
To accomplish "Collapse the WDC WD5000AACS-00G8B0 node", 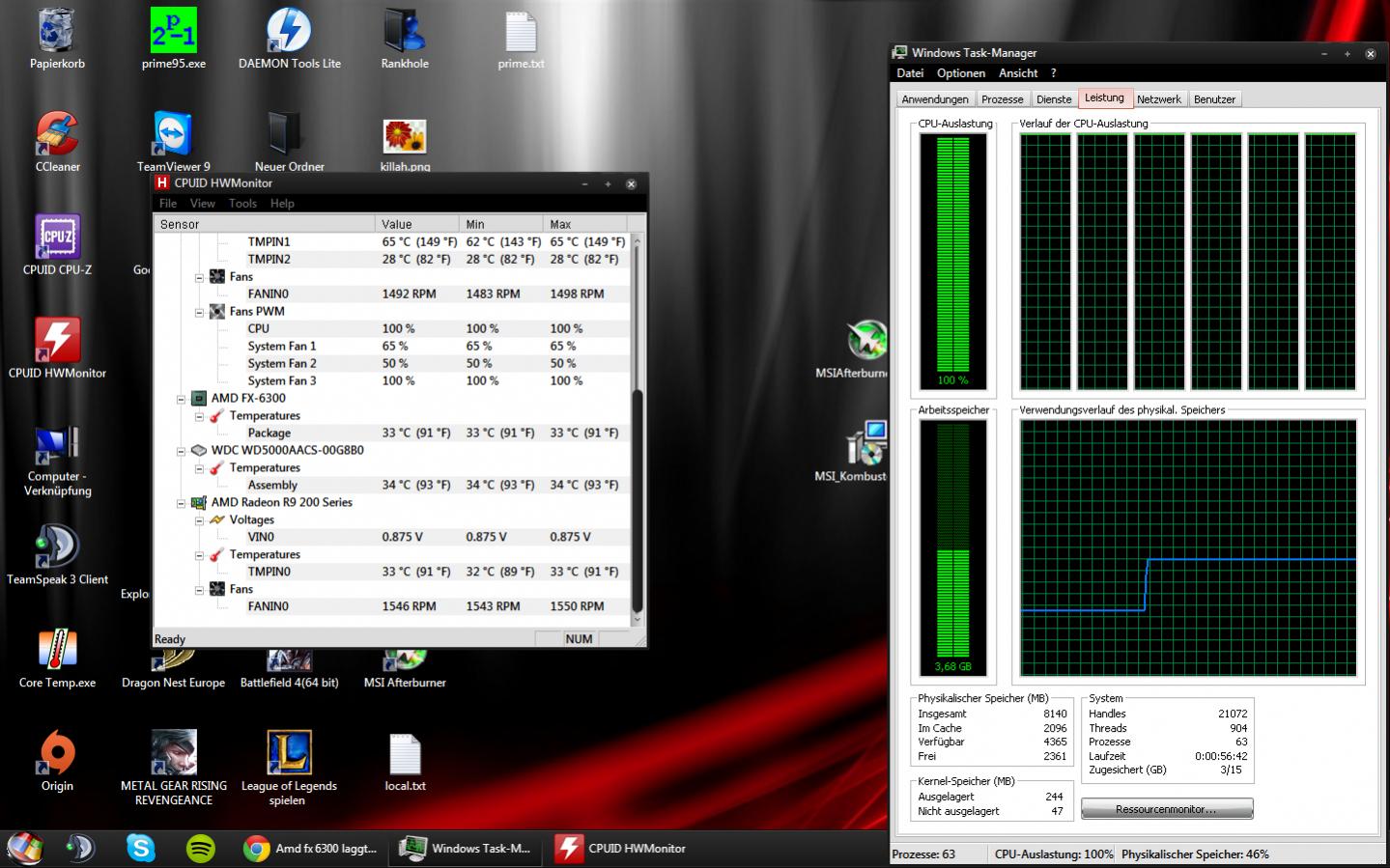I will point(181,451).
